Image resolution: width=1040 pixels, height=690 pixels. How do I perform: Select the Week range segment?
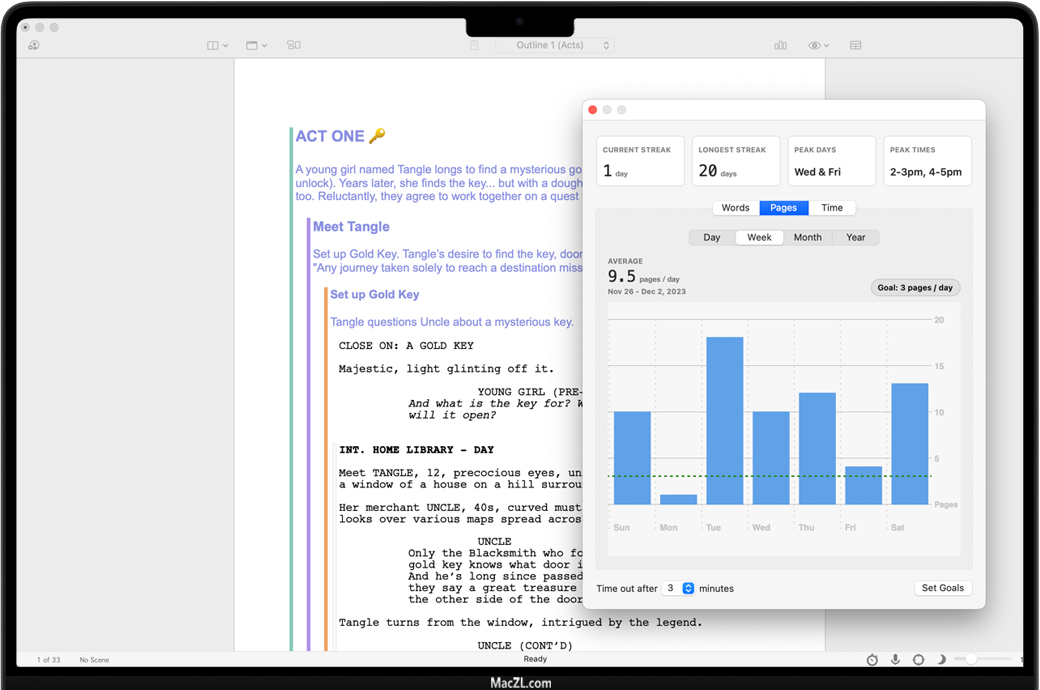759,238
